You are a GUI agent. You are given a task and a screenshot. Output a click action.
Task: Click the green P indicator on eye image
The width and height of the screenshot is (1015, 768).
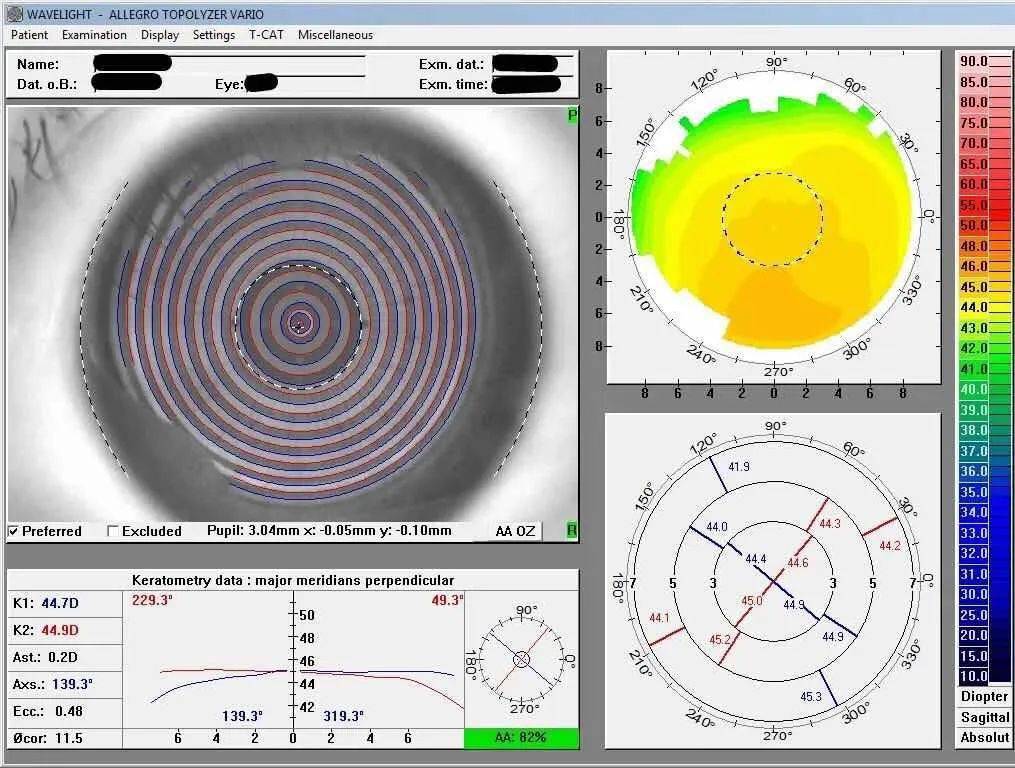pos(572,116)
